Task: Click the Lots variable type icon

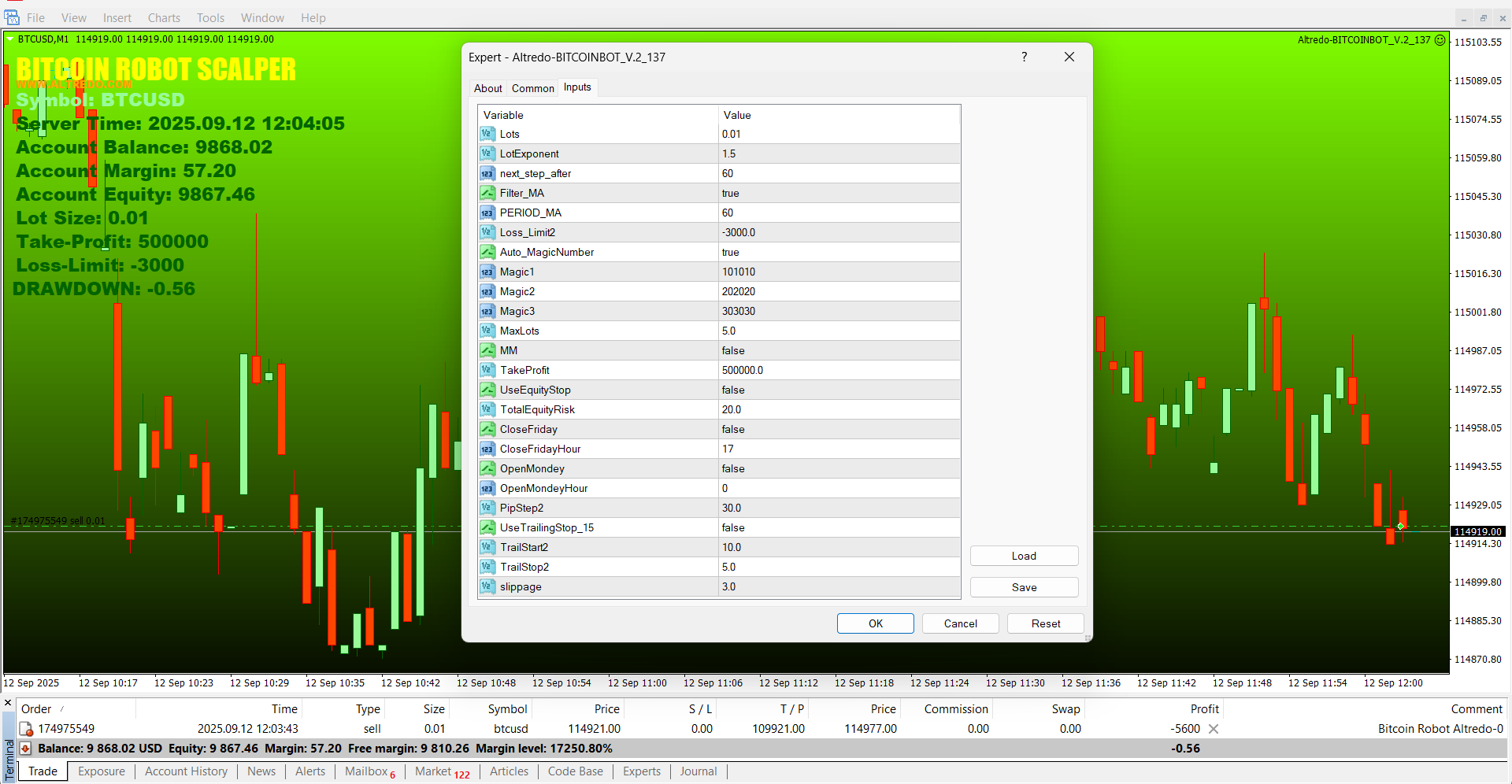Action: [x=487, y=134]
